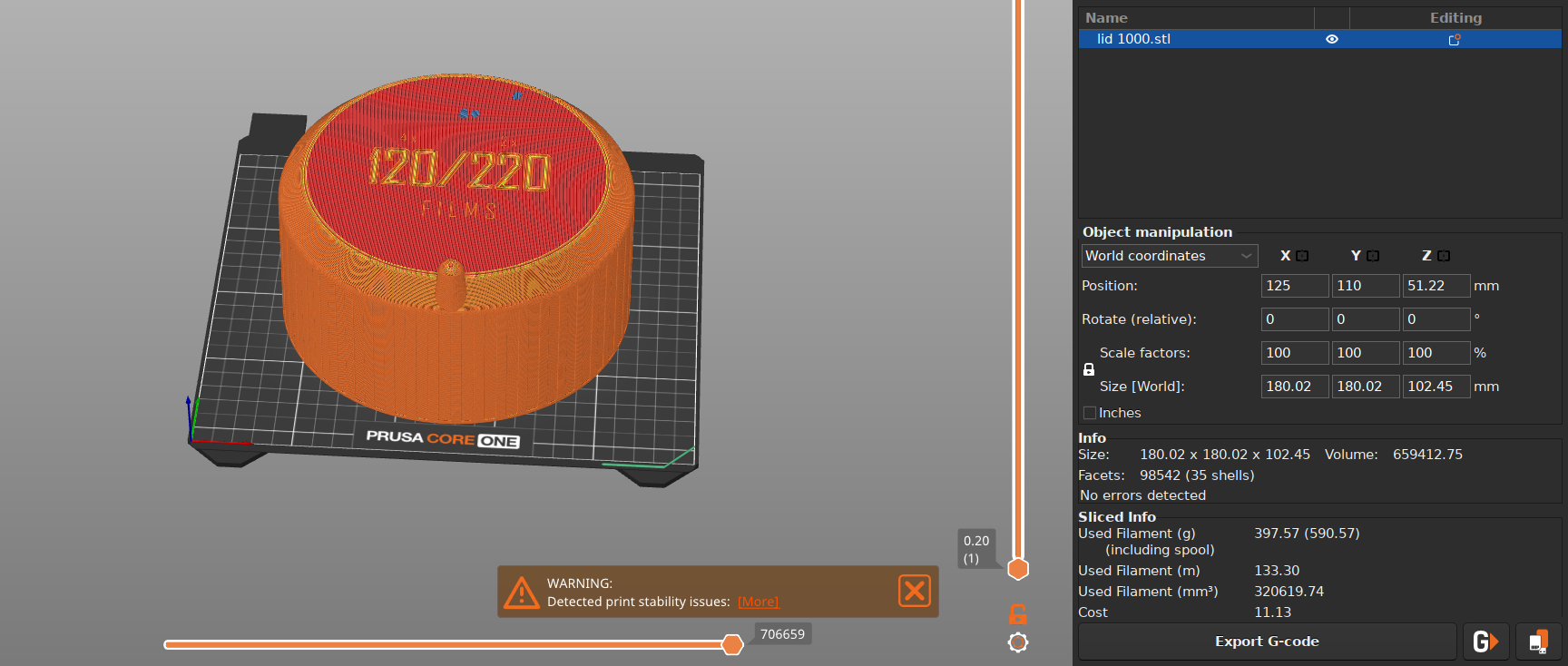Image resolution: width=1568 pixels, height=666 pixels.
Task: Click the send G-code to printer icon
Action: click(1485, 642)
